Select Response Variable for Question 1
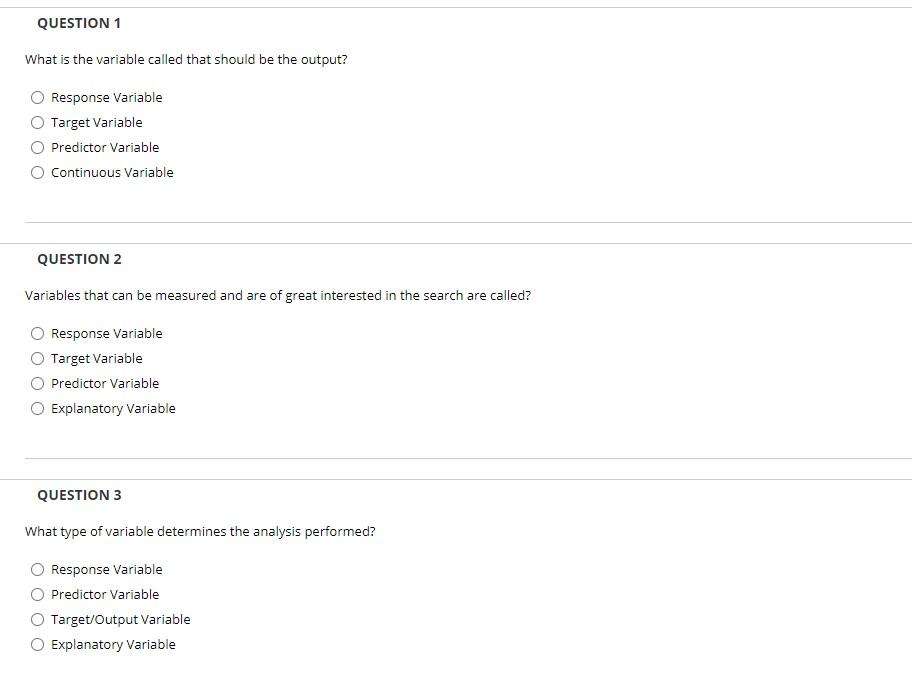Viewport: 912px width, 693px height. (38, 97)
